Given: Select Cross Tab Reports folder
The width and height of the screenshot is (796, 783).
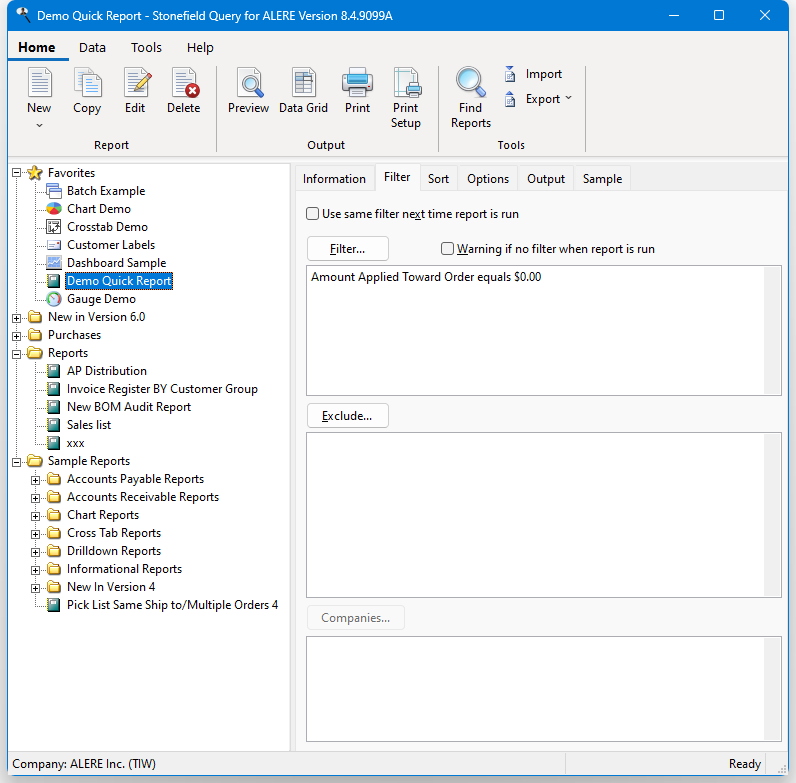Looking at the screenshot, I should click(114, 533).
